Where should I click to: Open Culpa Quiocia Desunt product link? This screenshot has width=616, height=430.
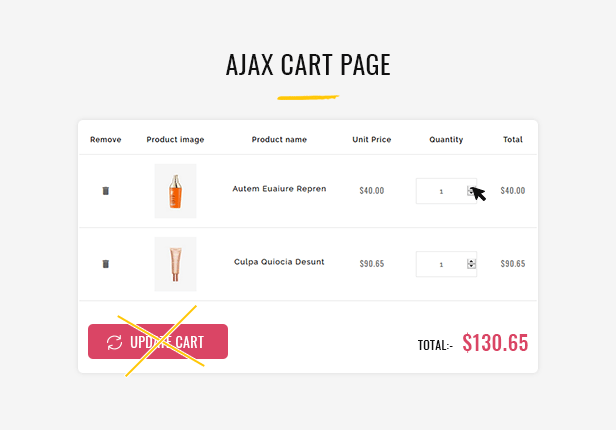click(279, 262)
